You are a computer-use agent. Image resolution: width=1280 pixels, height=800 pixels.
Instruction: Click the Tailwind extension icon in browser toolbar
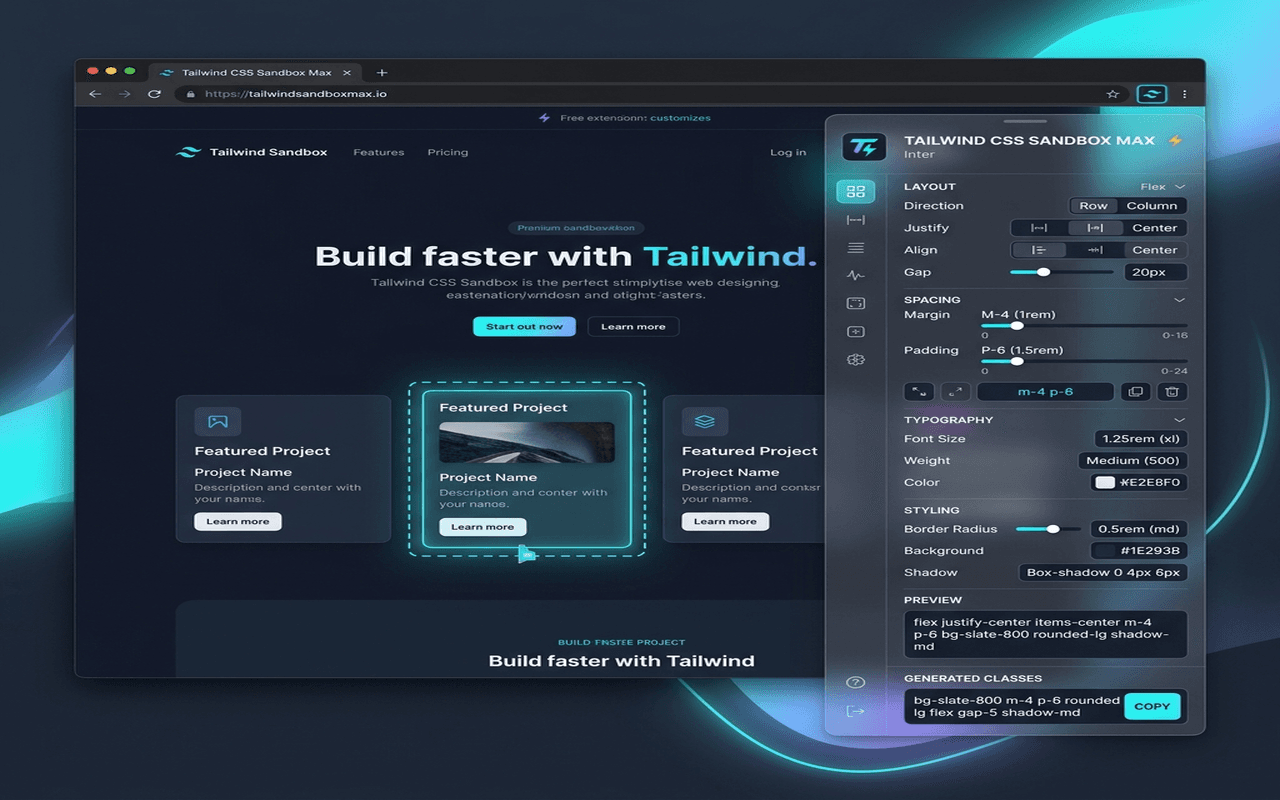pos(1152,94)
